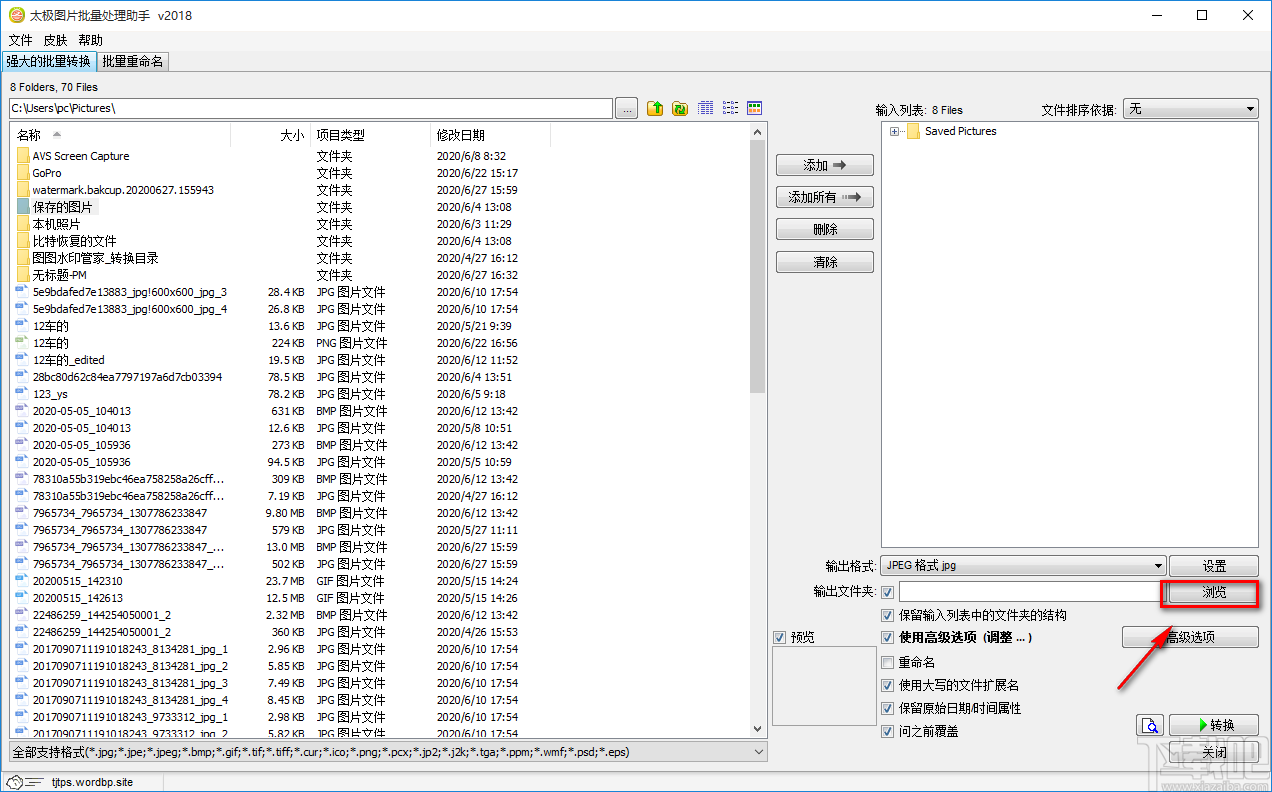Image resolution: width=1272 pixels, height=792 pixels.
Task: Toggle 使用高级选项 checkbox
Action: [888, 638]
